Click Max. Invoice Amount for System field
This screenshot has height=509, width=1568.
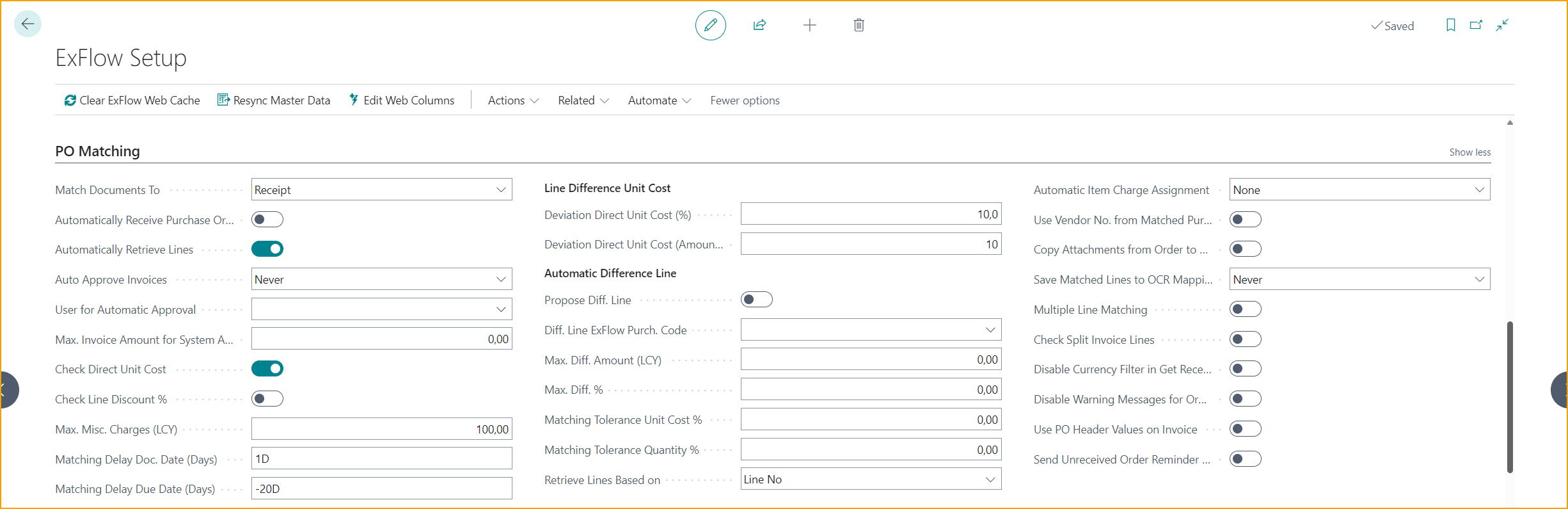coord(382,339)
